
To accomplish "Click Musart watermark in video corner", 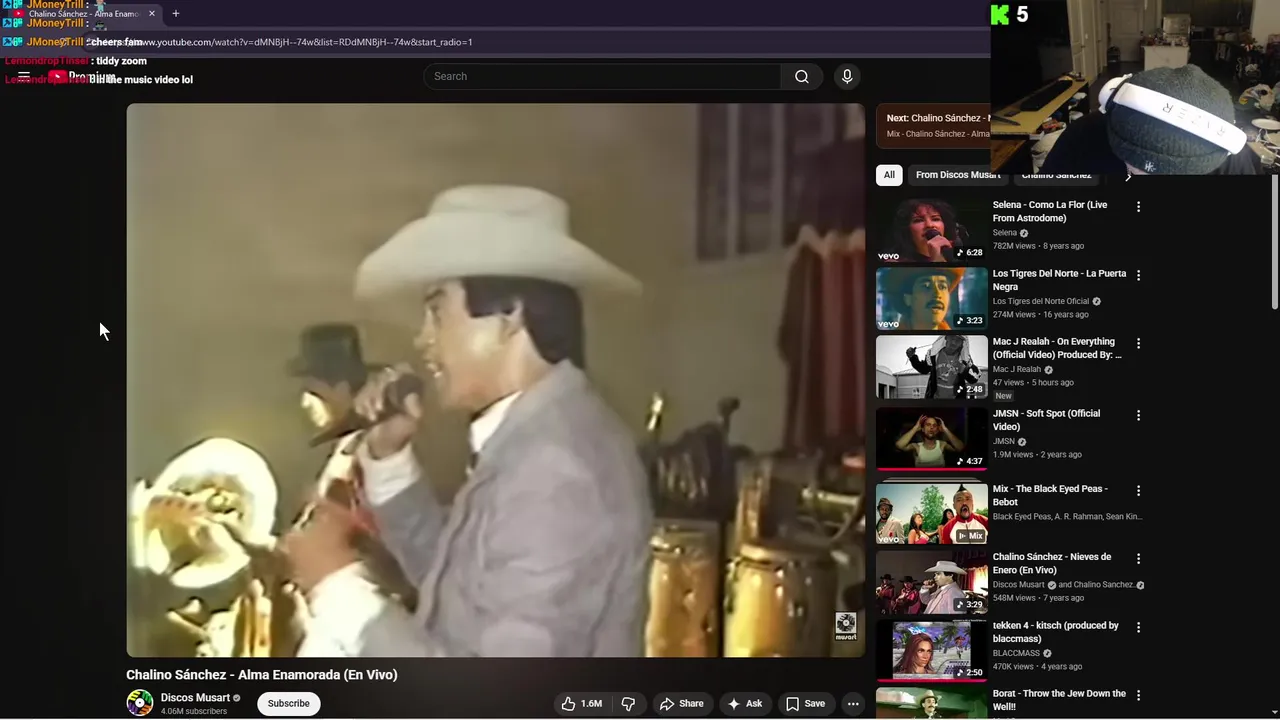I will tap(846, 626).
